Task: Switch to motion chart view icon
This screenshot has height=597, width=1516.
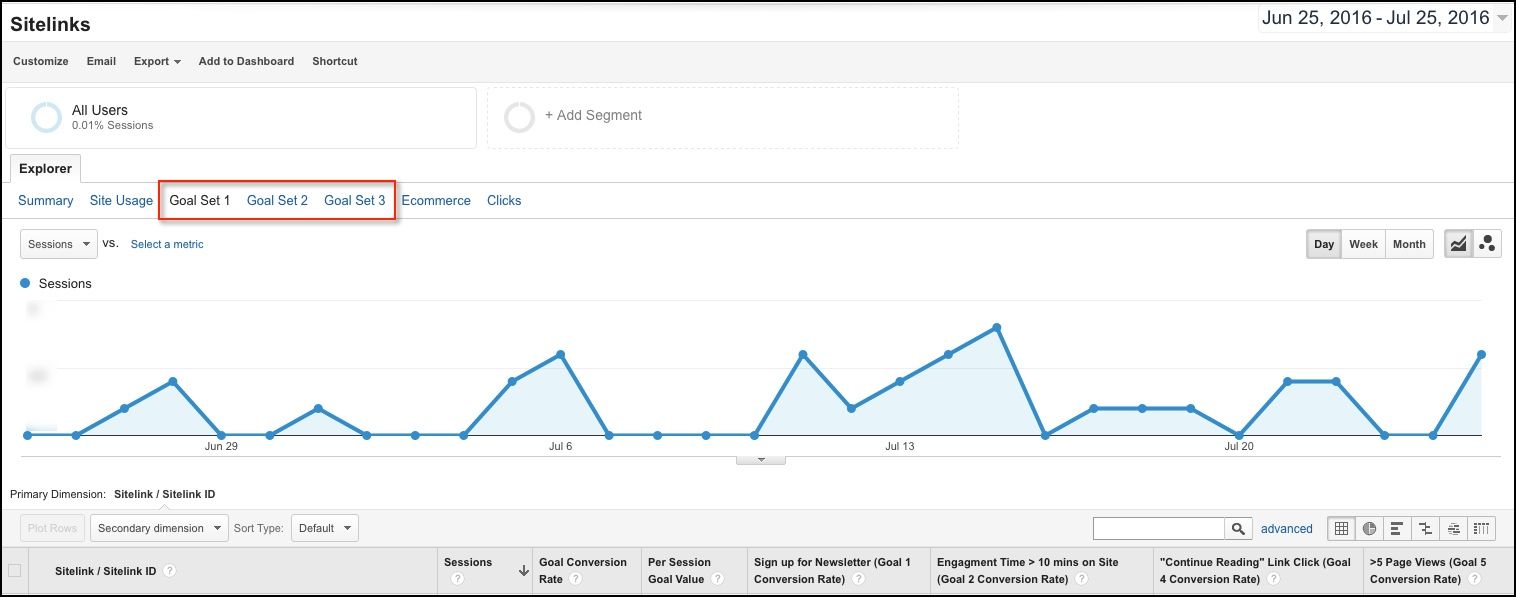Action: point(1487,244)
